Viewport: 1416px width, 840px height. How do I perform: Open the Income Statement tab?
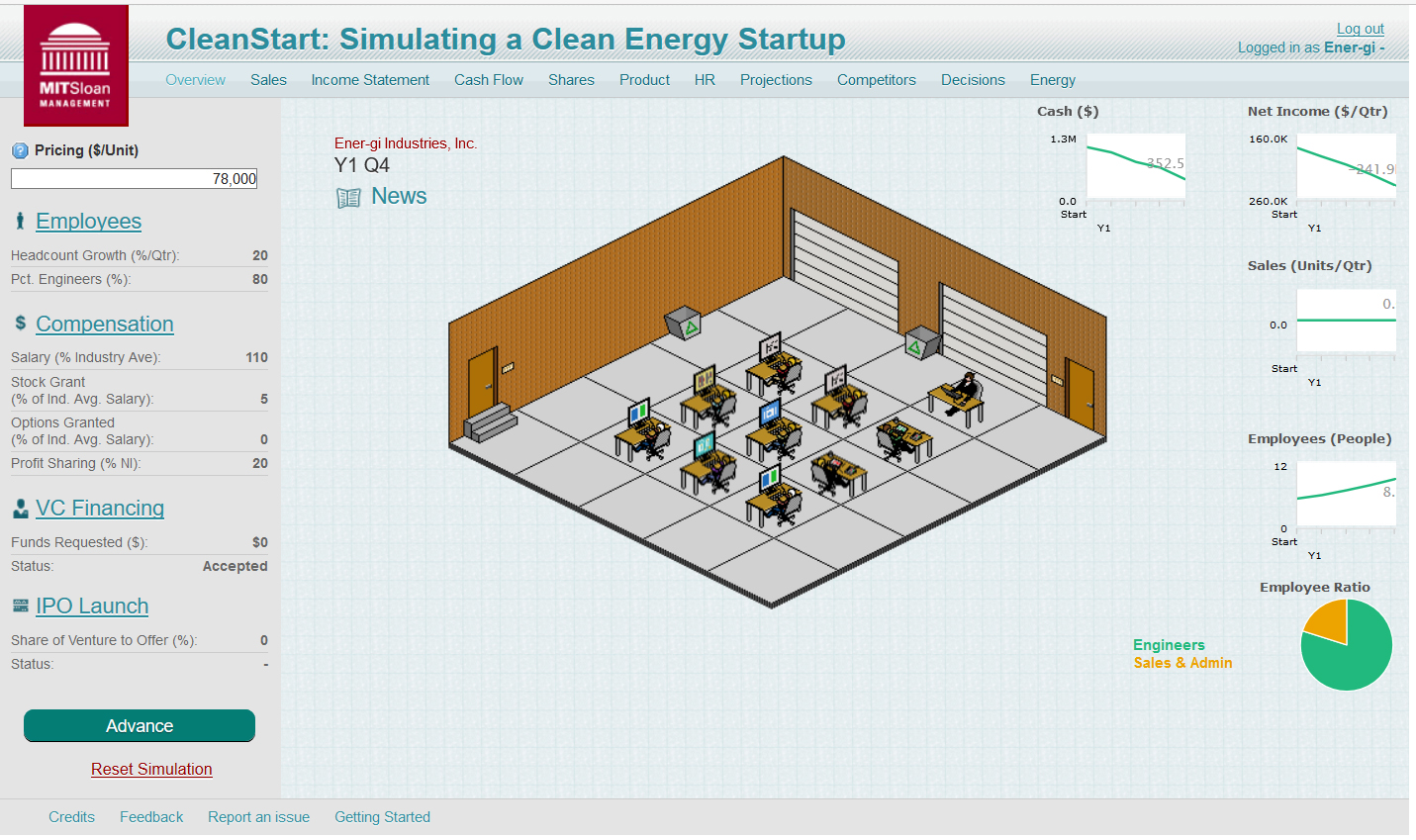tap(370, 80)
